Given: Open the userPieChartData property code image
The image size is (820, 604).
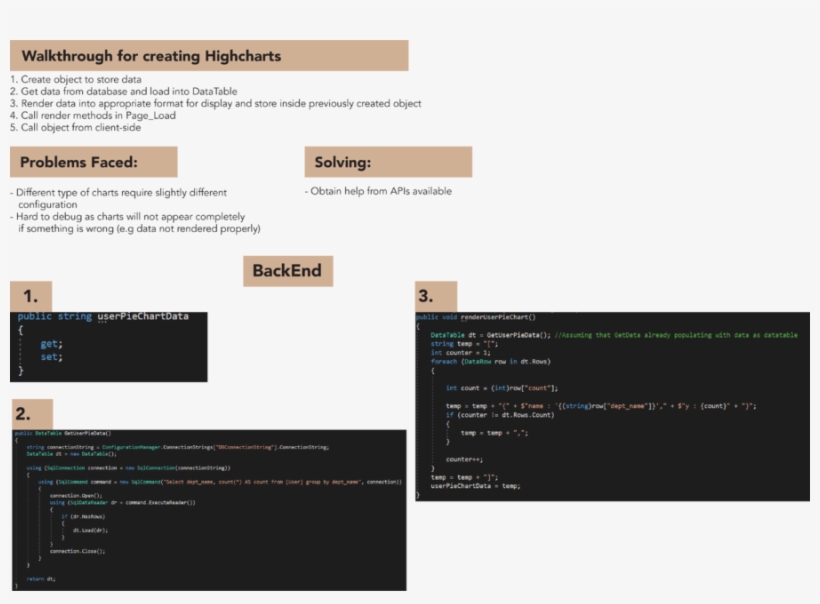Looking at the screenshot, I should coord(108,346).
